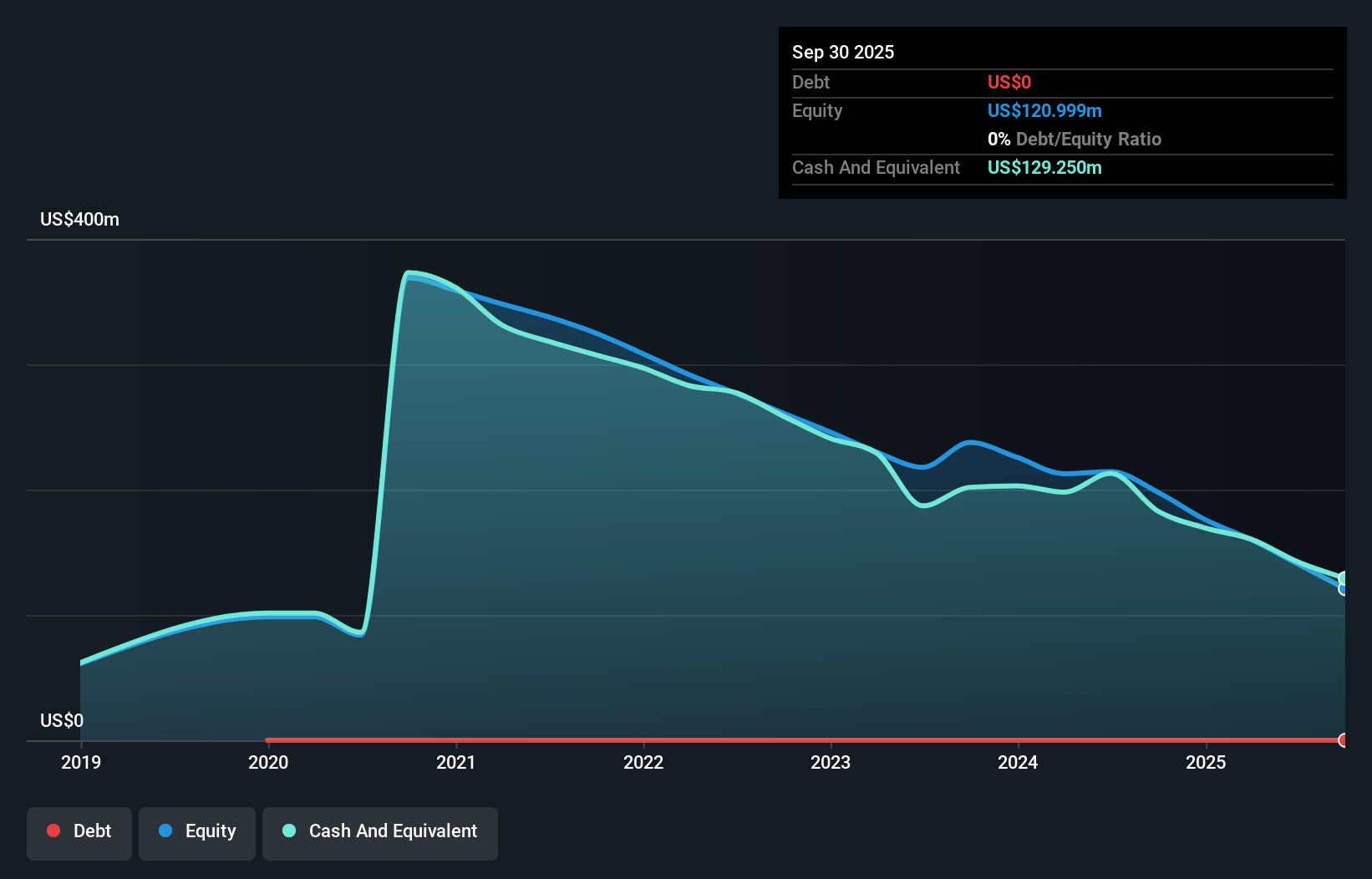Screen dimensions: 1372x879
Task: Click the Sep 30 2025 tooltip date
Action: pyautogui.click(x=843, y=52)
